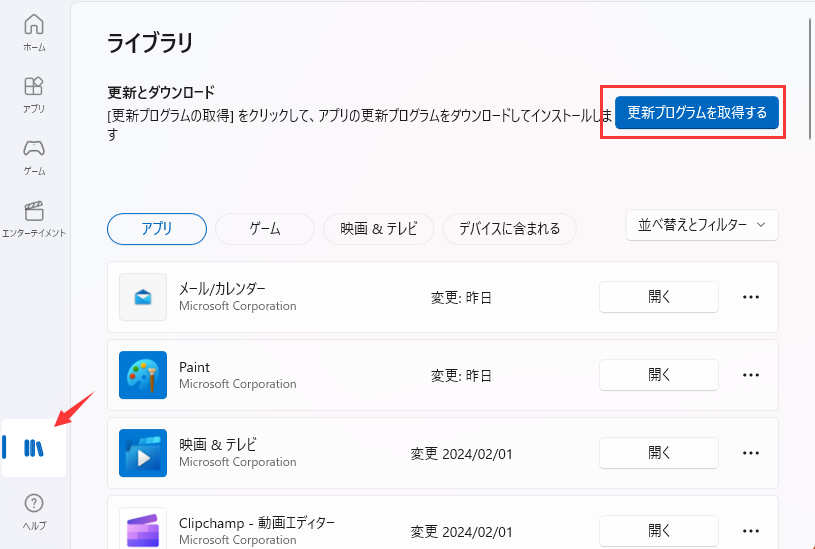Open Clipchamp with its 開く button
Image resolution: width=815 pixels, height=549 pixels.
click(x=659, y=531)
